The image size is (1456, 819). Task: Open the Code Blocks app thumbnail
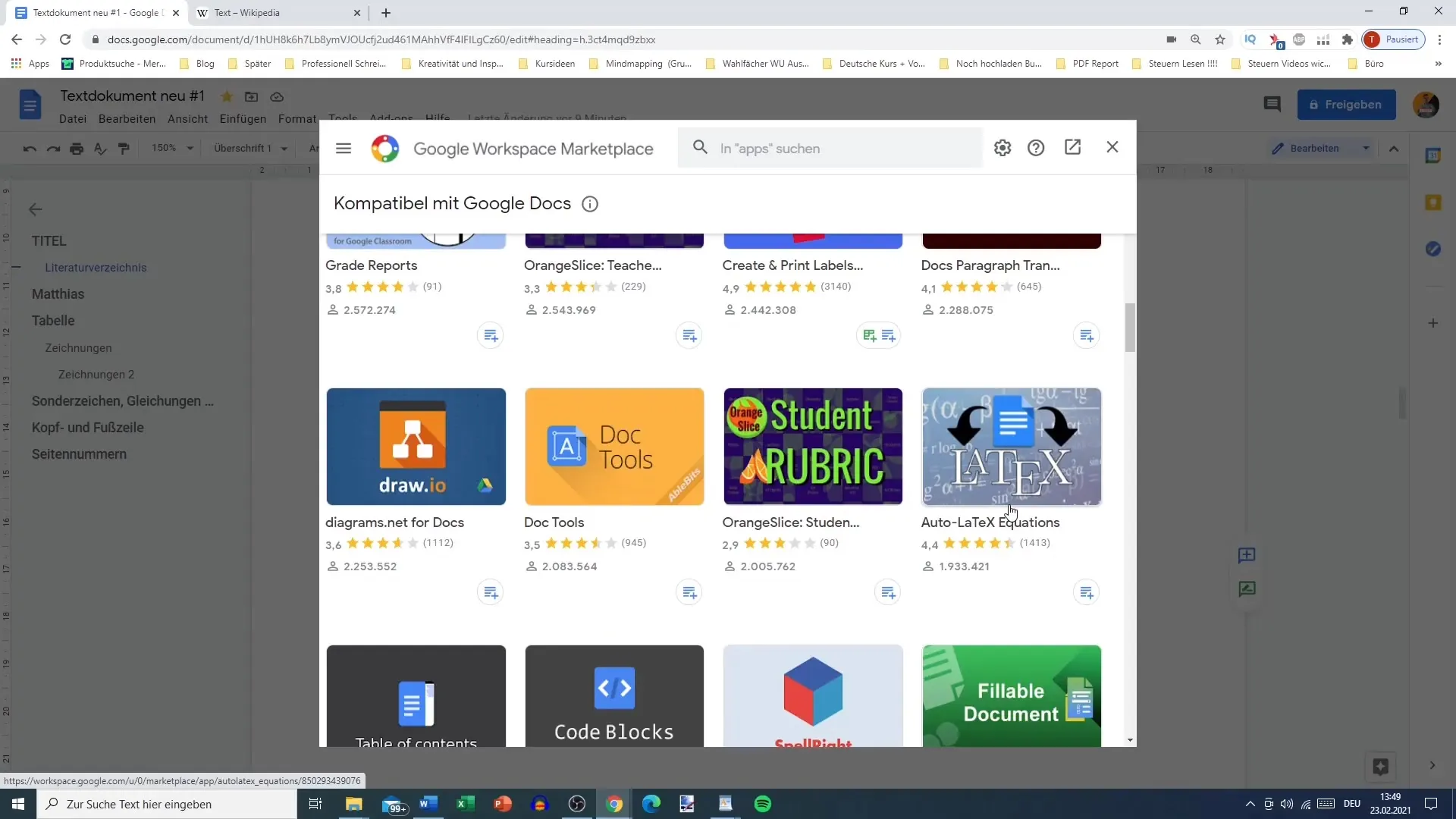[614, 696]
